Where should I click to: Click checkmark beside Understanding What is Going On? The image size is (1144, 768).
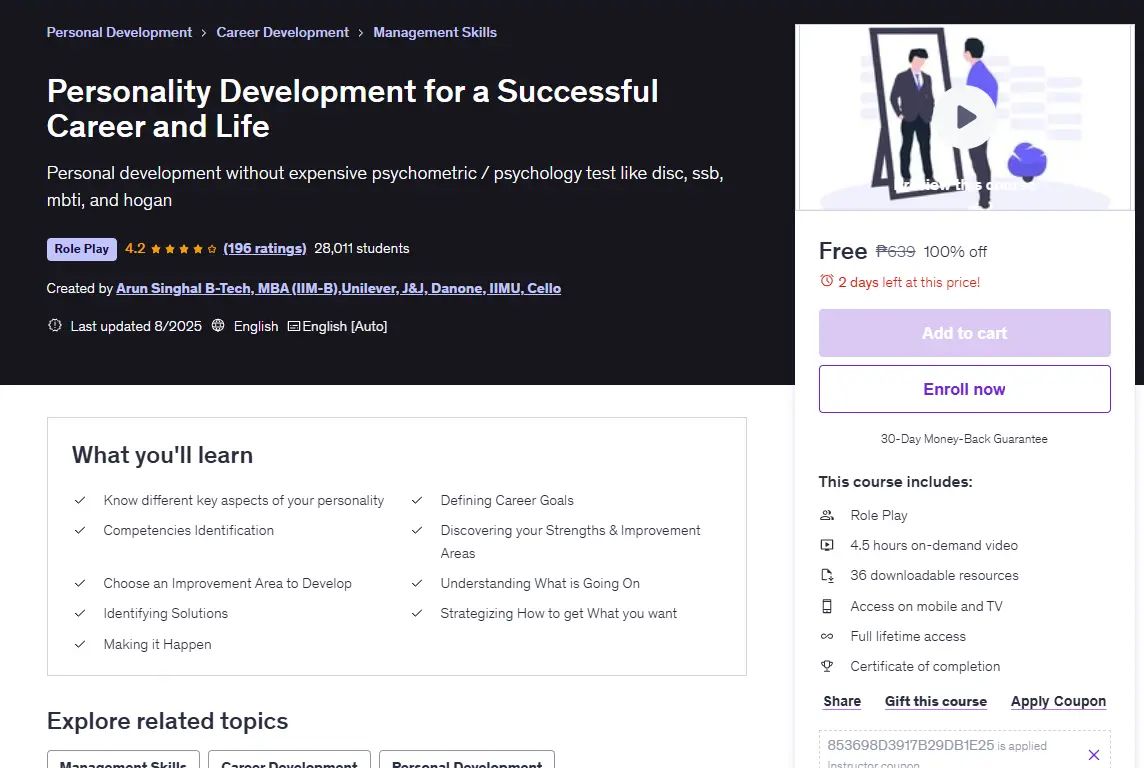pyautogui.click(x=417, y=583)
